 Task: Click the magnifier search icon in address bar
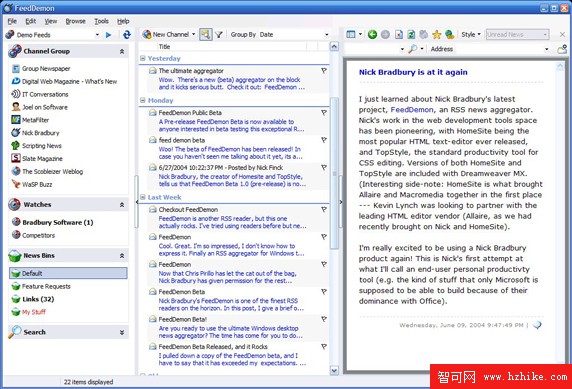[413, 49]
